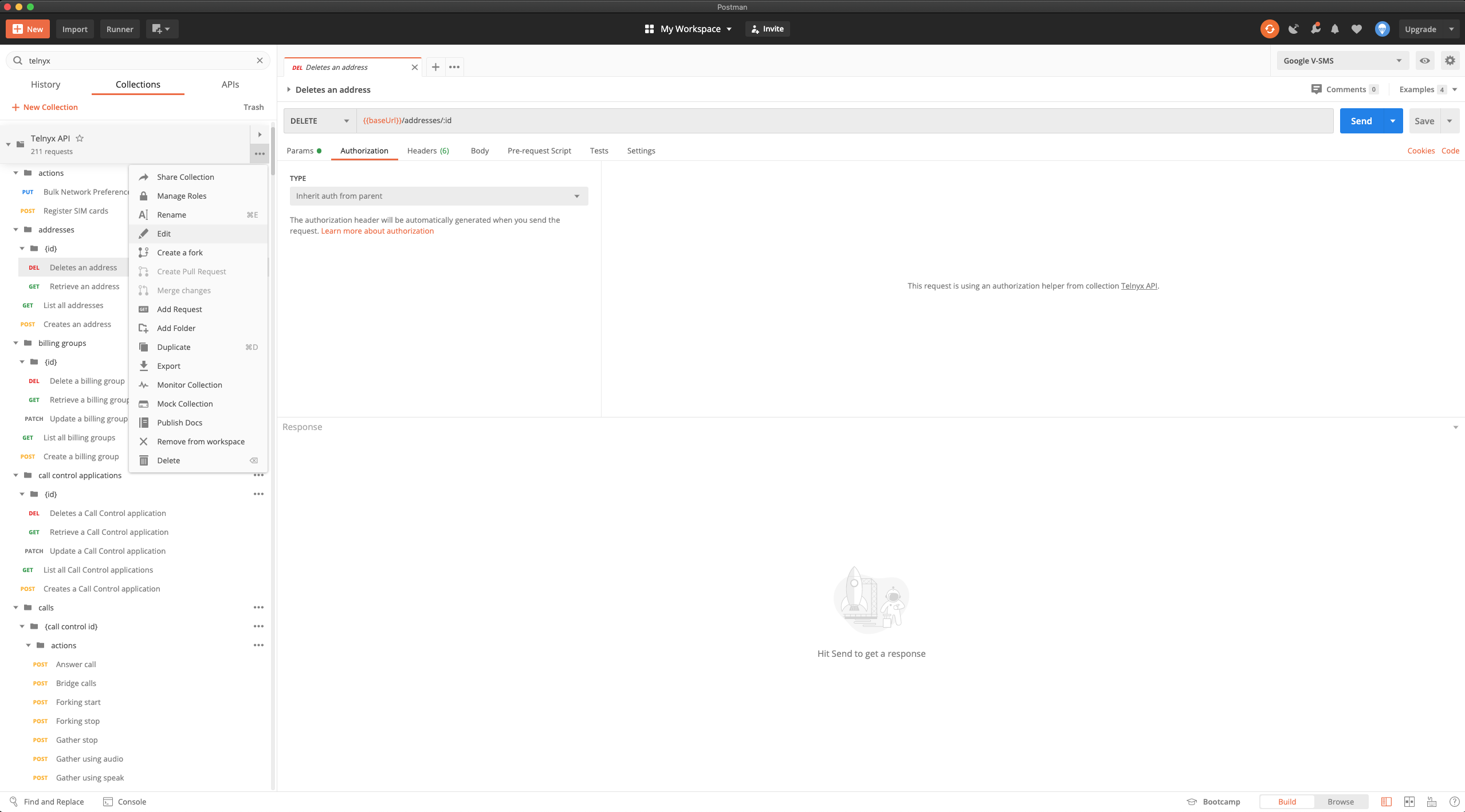The image size is (1465, 812).
Task: Open the Console
Action: coord(124,802)
